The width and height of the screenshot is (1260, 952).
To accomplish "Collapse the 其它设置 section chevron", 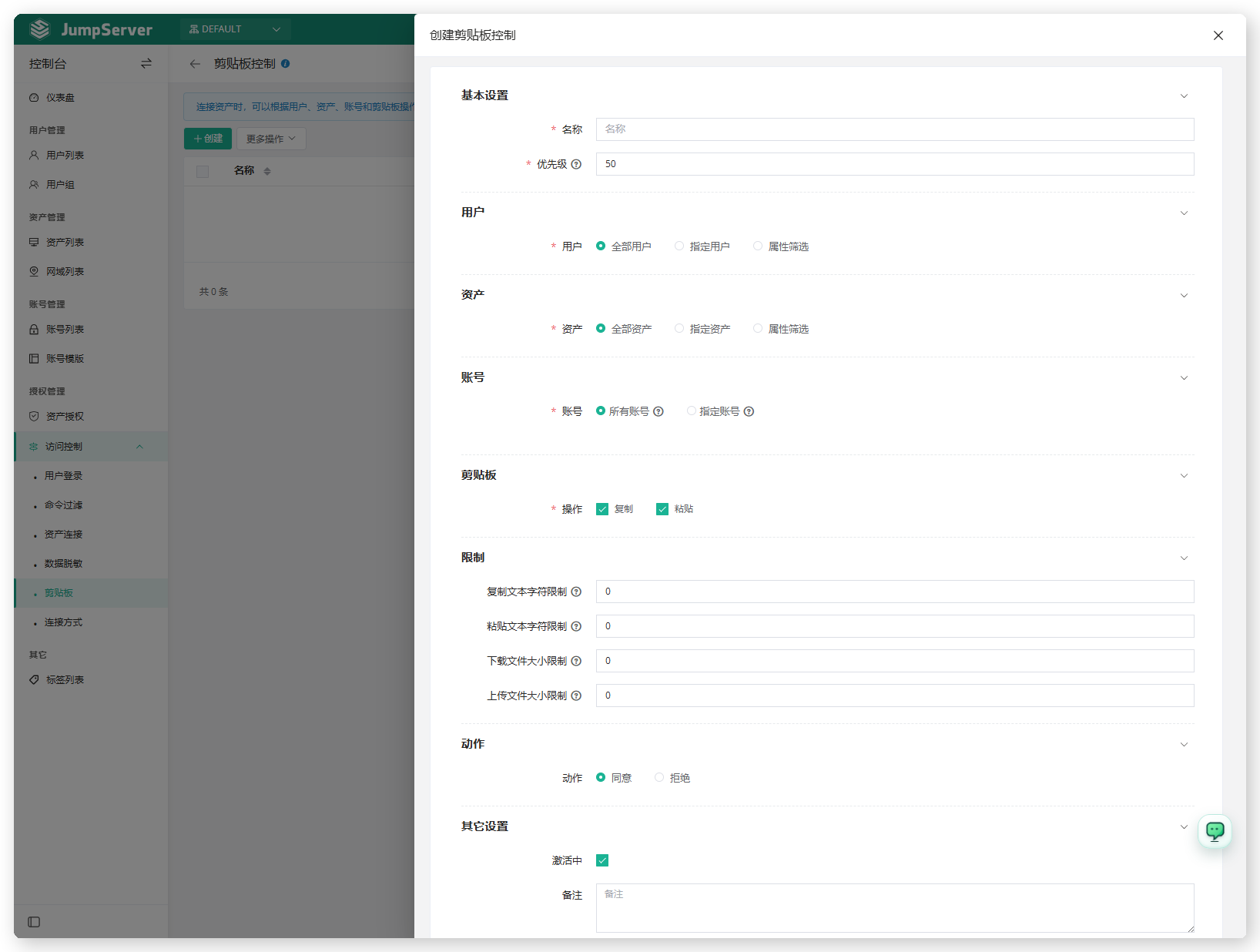I will pos(1184,827).
